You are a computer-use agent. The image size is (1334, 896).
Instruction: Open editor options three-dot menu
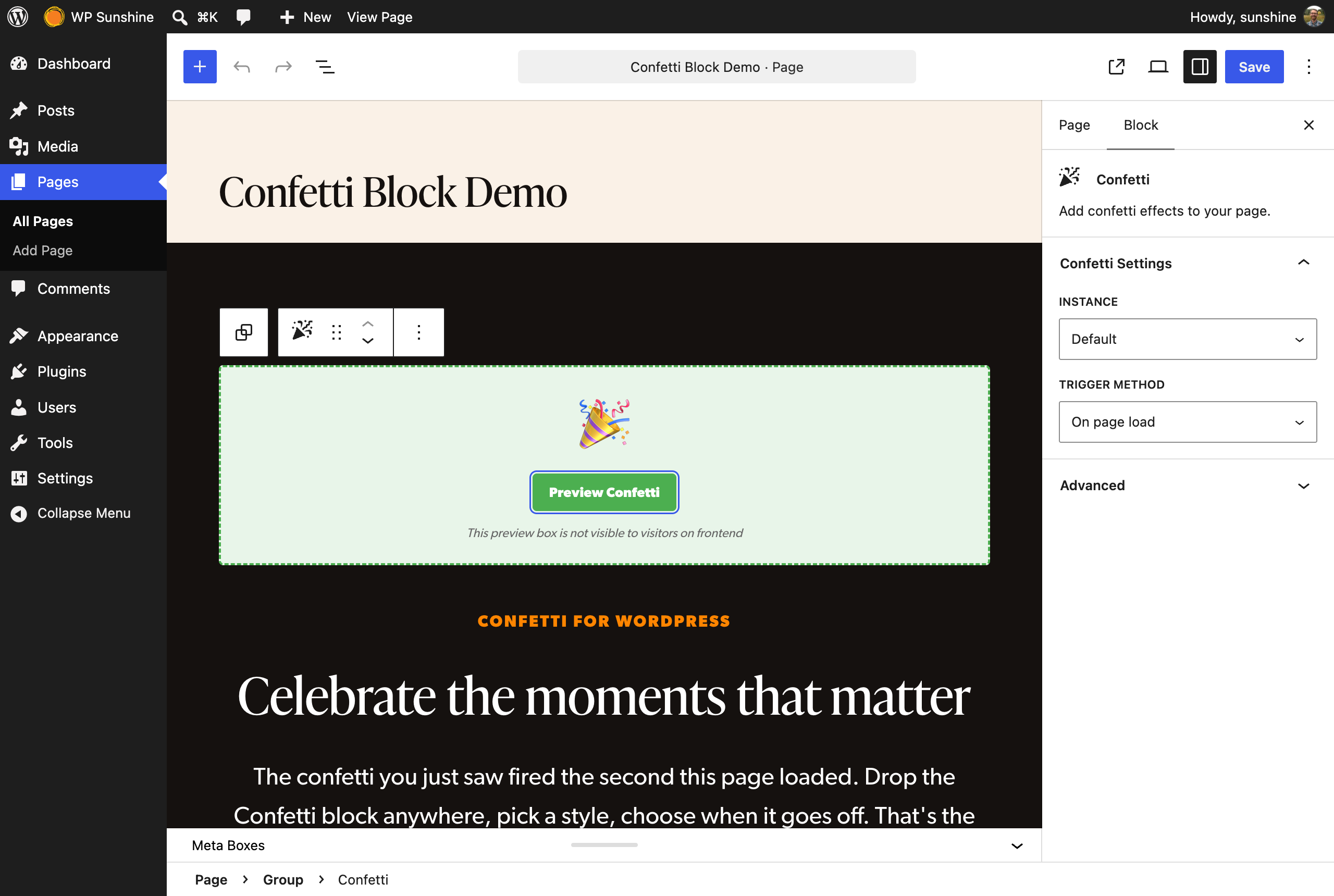tap(1309, 67)
